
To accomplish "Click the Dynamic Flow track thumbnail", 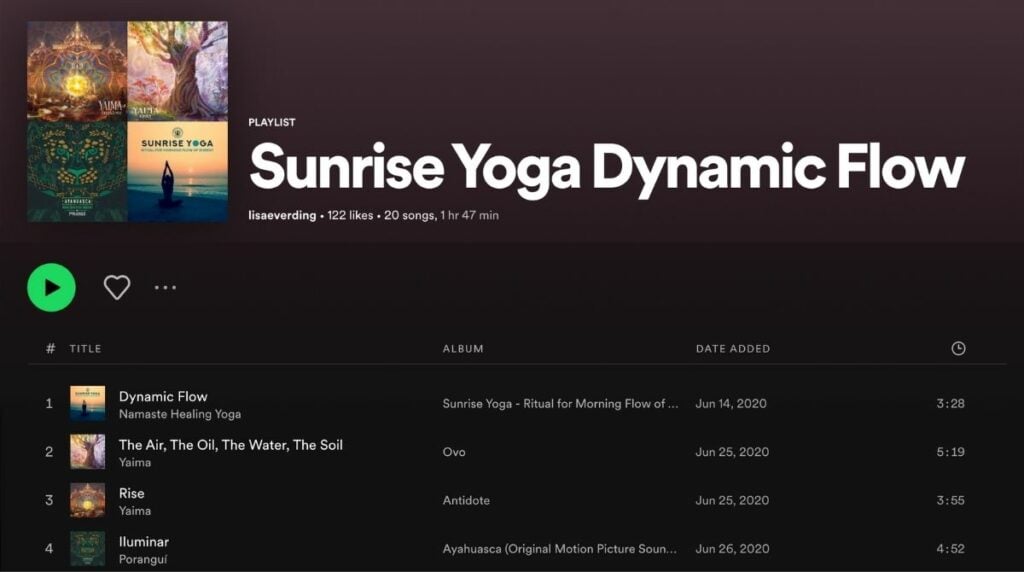I will (88, 404).
